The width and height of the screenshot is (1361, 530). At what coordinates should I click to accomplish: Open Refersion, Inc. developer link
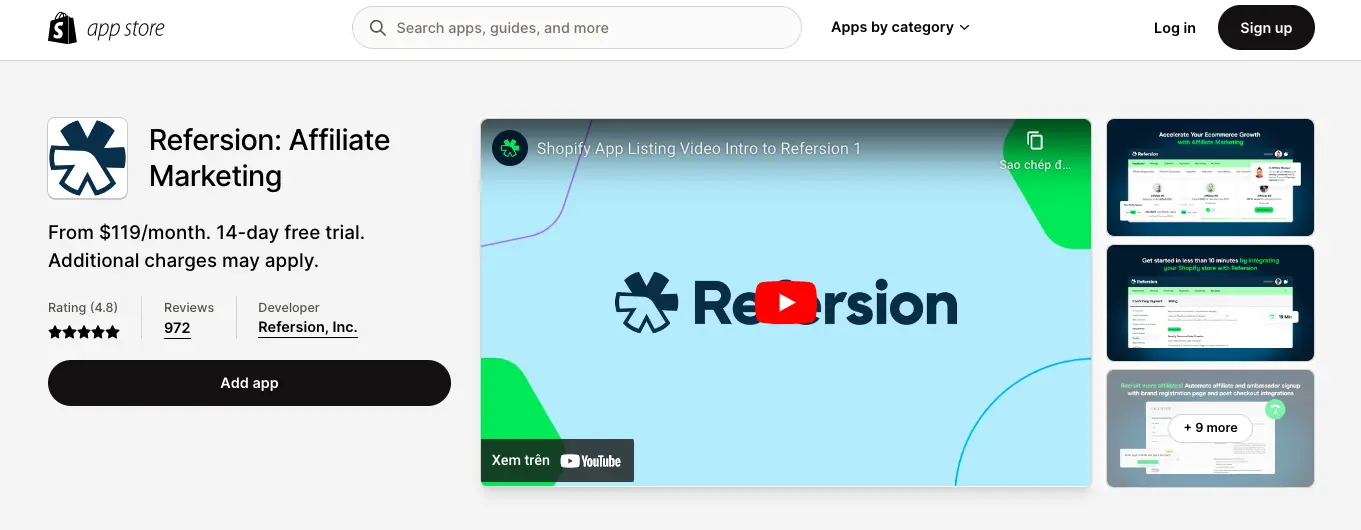308,327
